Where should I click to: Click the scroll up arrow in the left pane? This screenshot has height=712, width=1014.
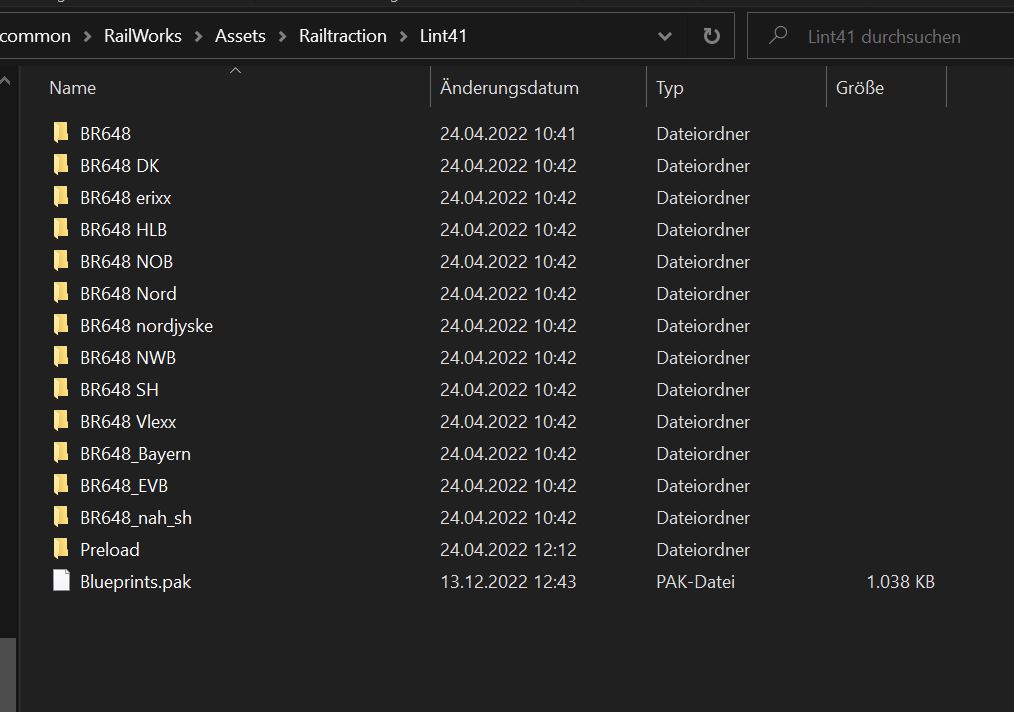click(x=6, y=81)
